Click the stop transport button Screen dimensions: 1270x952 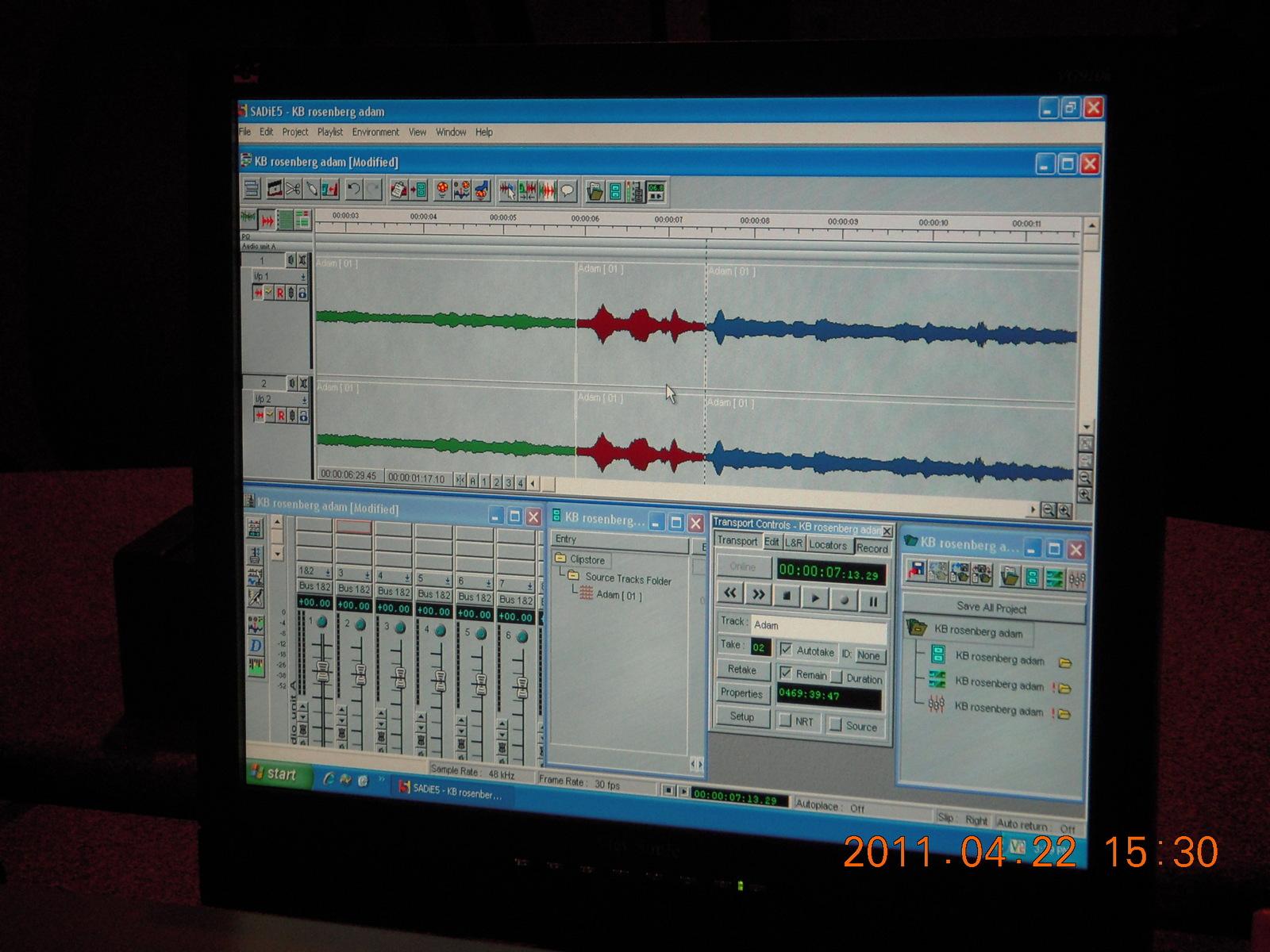click(x=787, y=596)
